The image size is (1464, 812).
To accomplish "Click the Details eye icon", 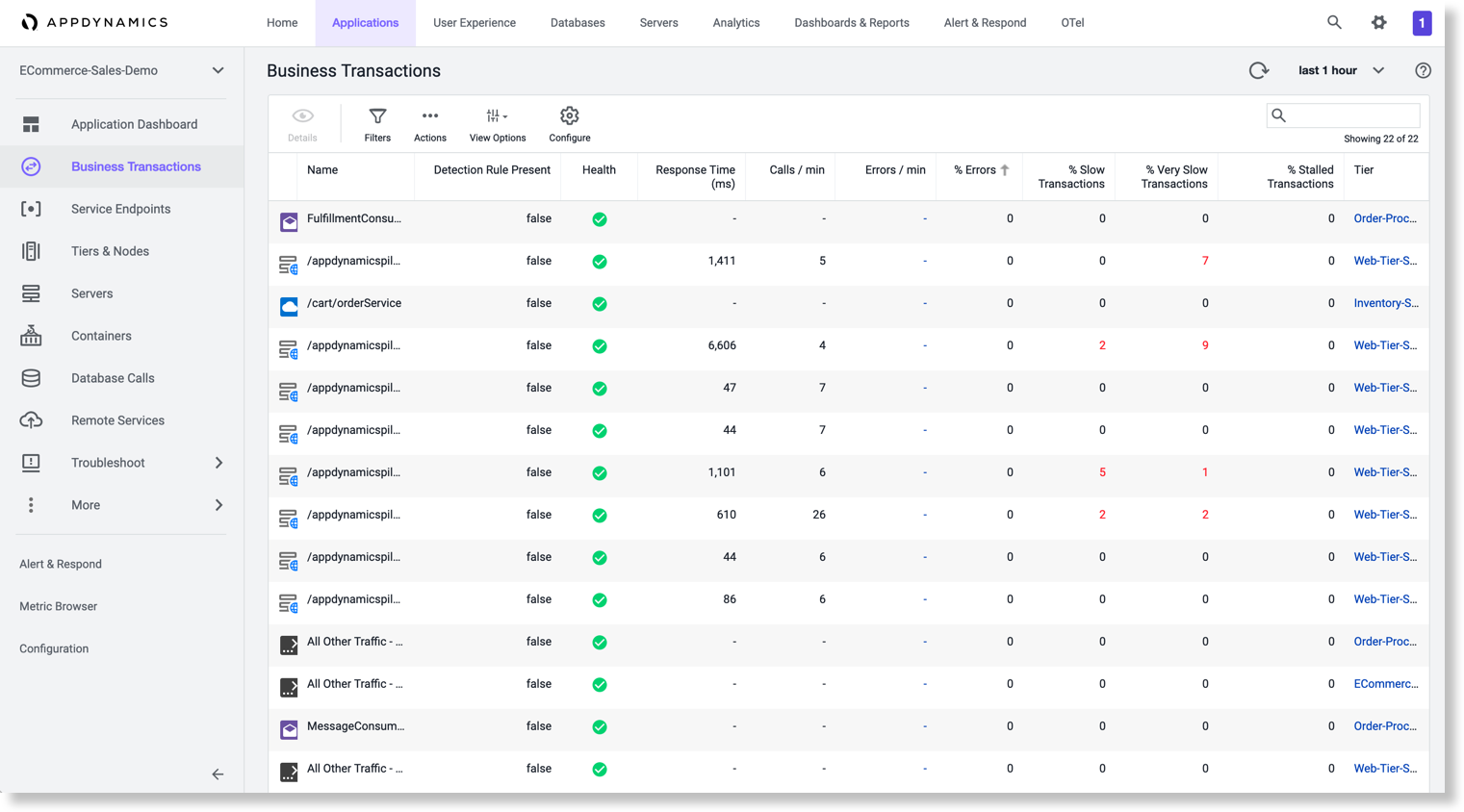I will point(302,115).
